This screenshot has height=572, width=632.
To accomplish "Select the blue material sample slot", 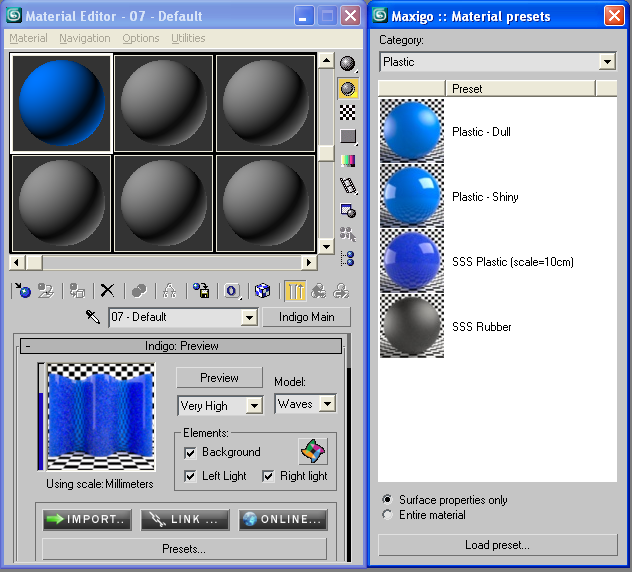I will (x=61, y=103).
